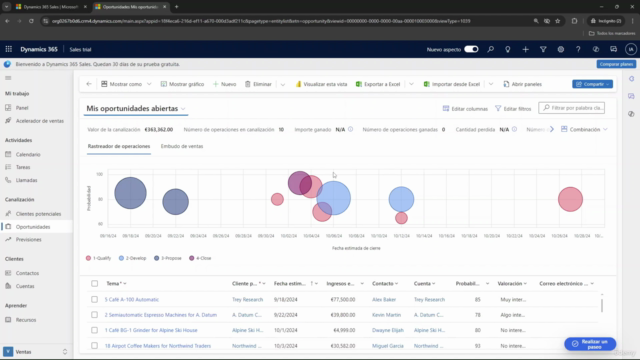This screenshot has height=360, width=640.
Task: Check the 18 Airpot Coffee Makers row
Action: [x=95, y=346]
